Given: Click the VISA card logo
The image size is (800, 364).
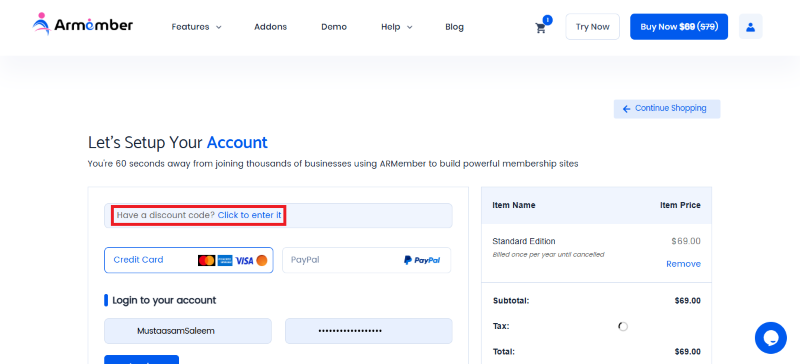Looking at the screenshot, I should click(244, 260).
